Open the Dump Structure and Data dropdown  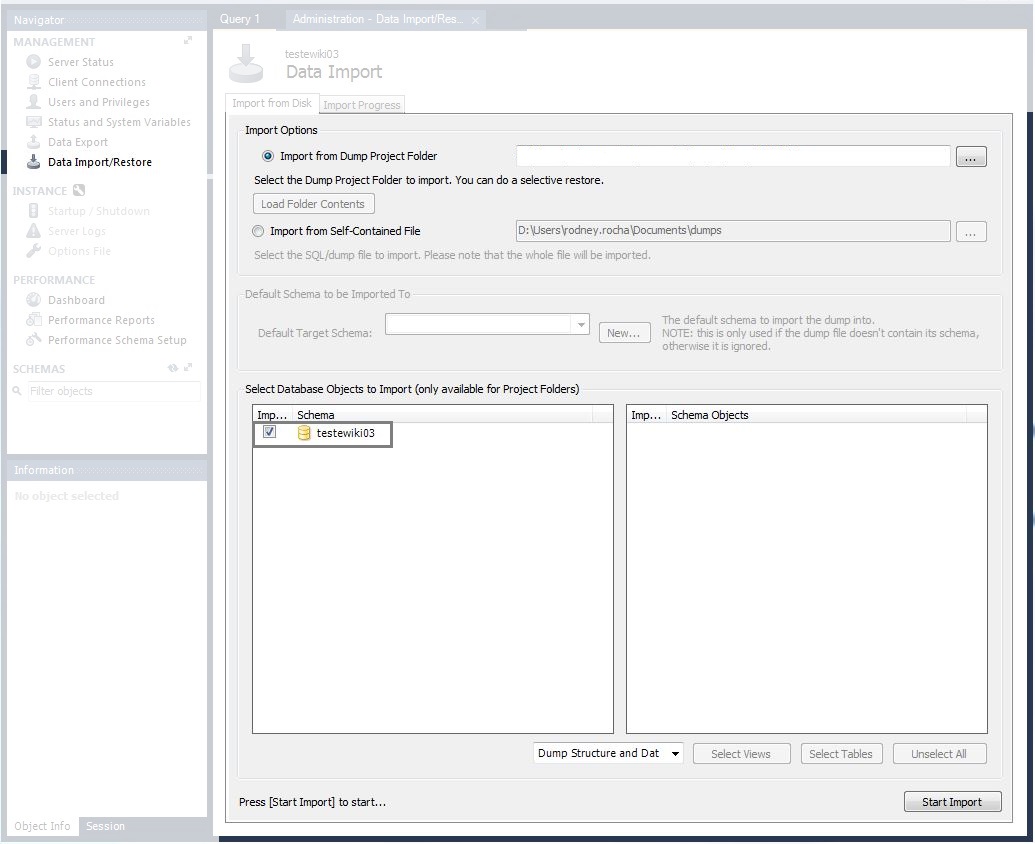point(608,753)
